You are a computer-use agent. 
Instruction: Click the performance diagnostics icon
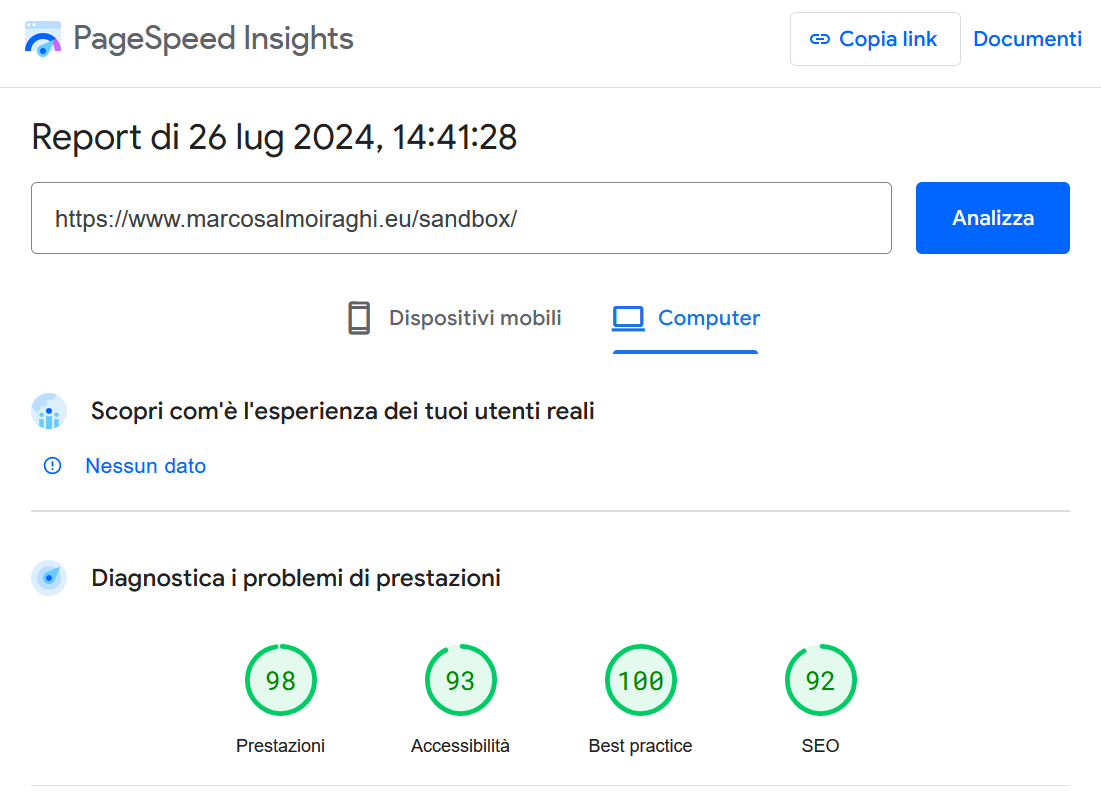(x=49, y=578)
